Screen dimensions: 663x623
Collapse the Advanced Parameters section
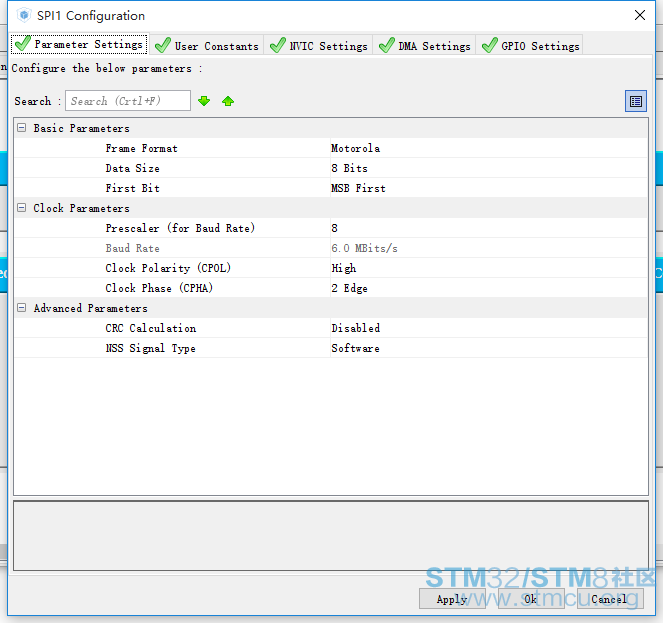[x=22, y=308]
